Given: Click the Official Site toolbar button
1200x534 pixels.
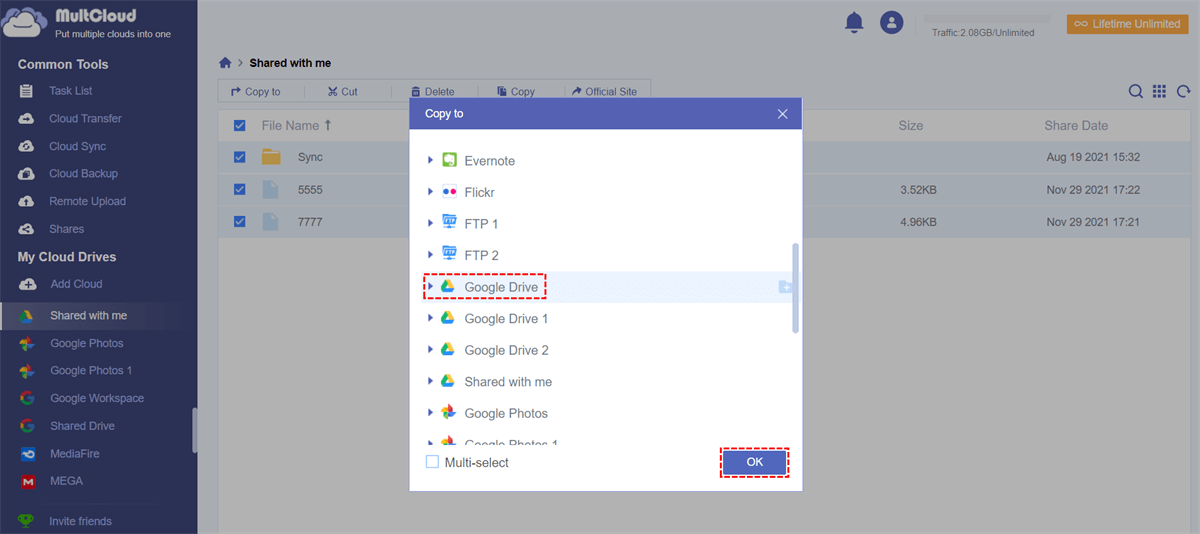Looking at the screenshot, I should [x=604, y=91].
